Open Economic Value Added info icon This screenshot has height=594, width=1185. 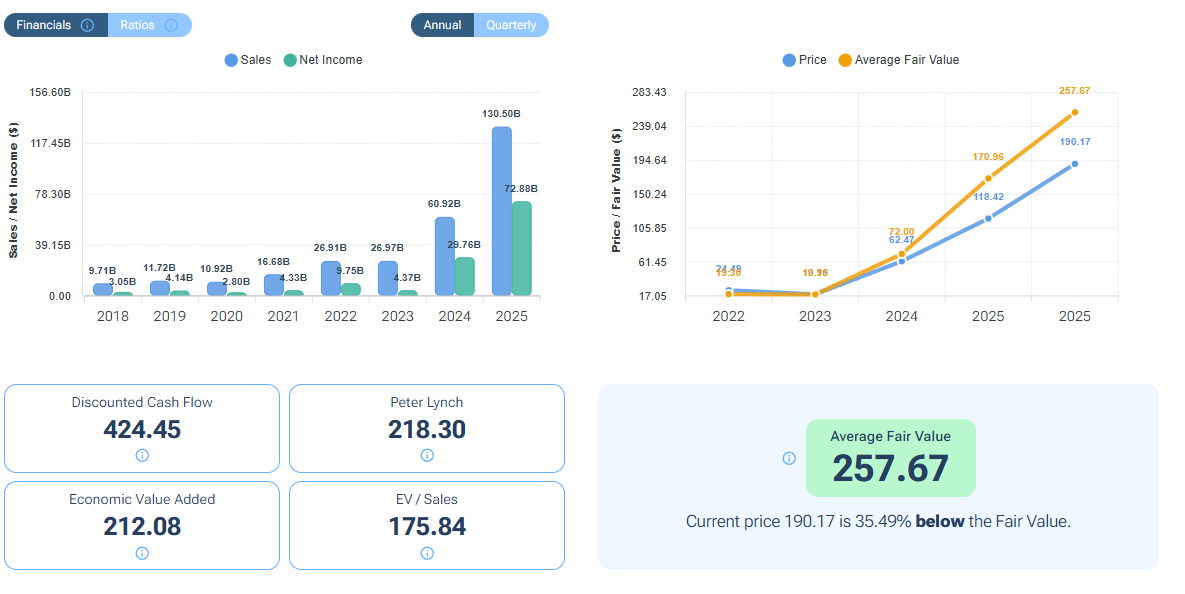(142, 553)
